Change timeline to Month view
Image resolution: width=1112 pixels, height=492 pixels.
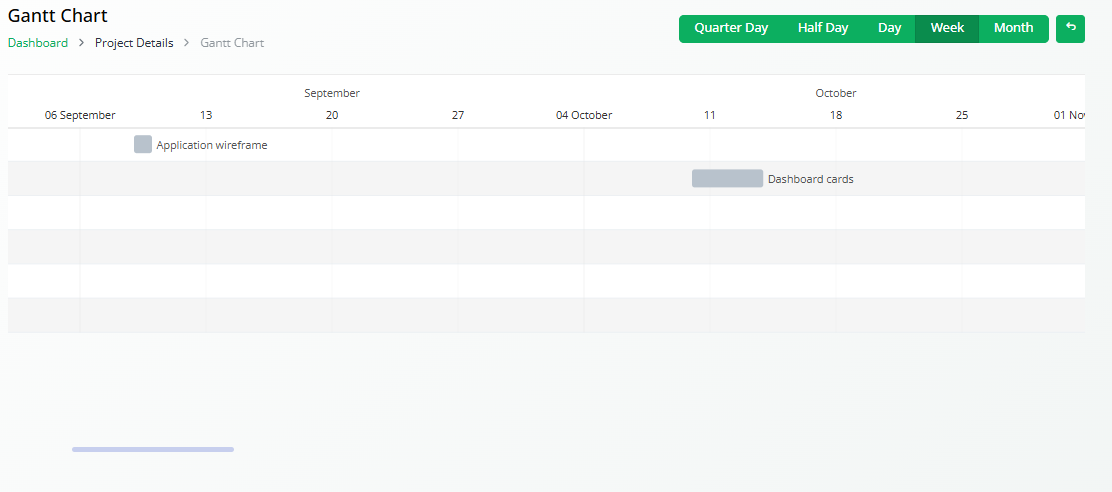1013,28
